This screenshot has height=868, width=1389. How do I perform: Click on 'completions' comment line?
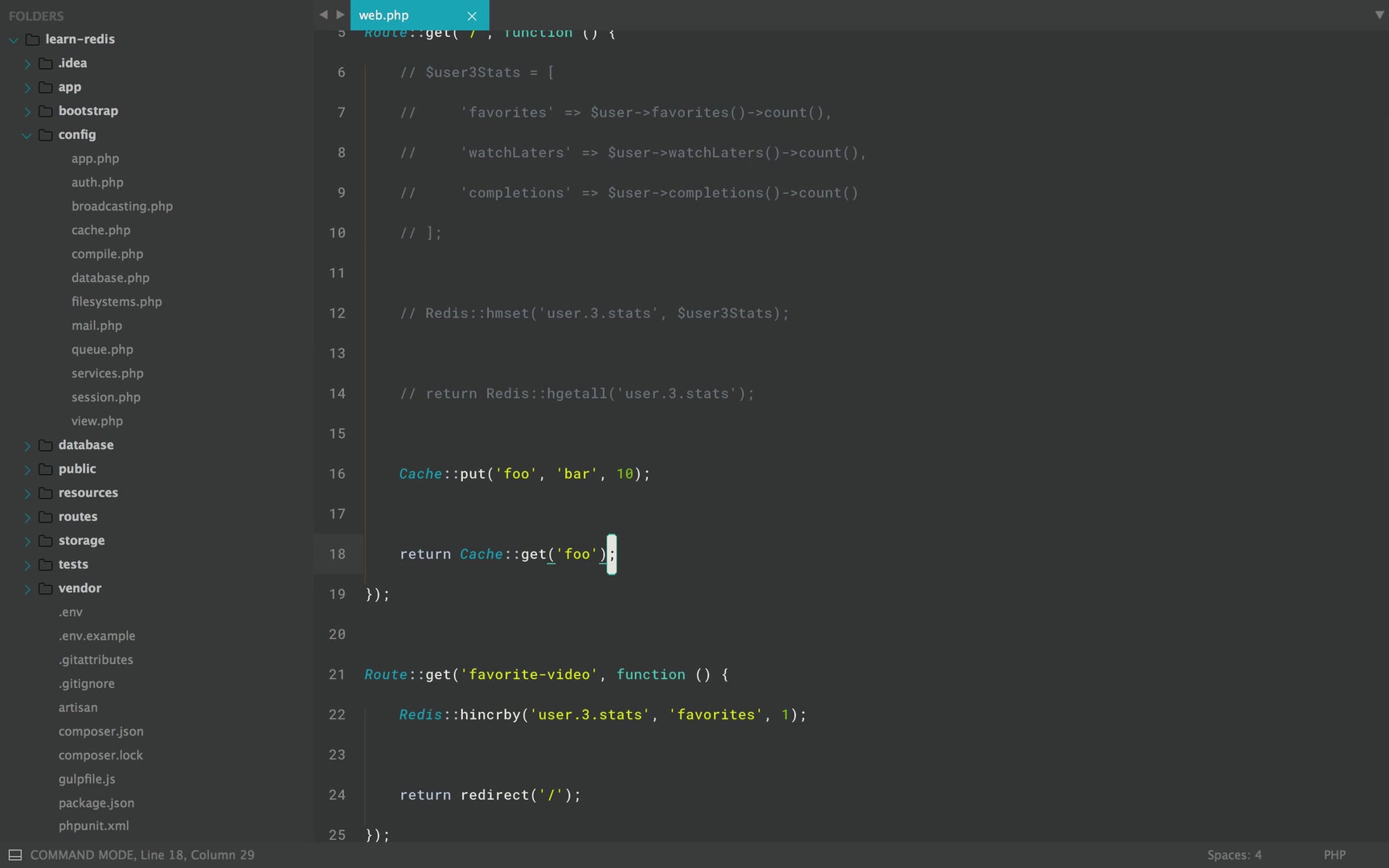(x=629, y=193)
